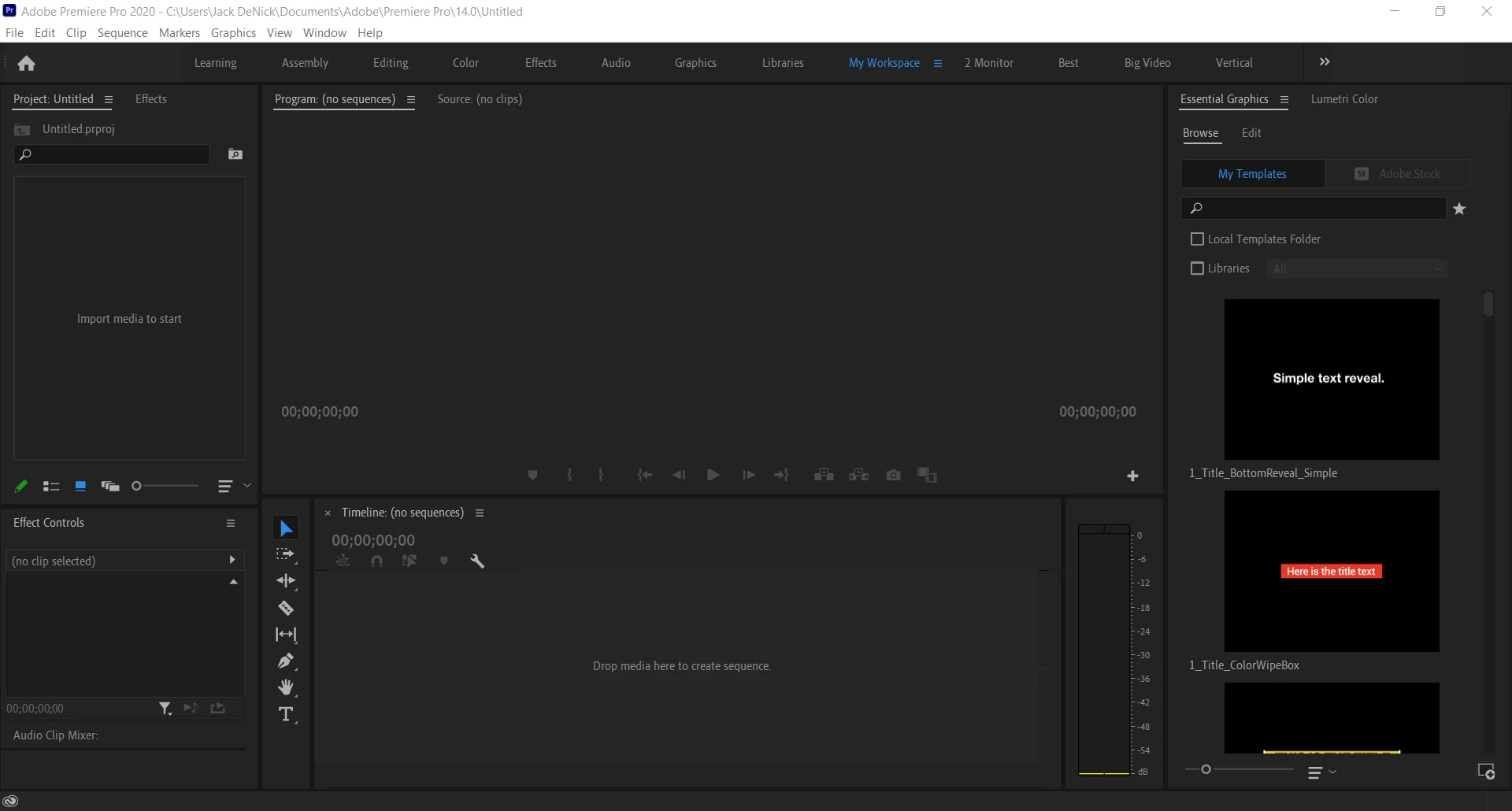Open the Project panel Sort Icons dropdown
This screenshot has width=1512, height=811.
point(234,487)
